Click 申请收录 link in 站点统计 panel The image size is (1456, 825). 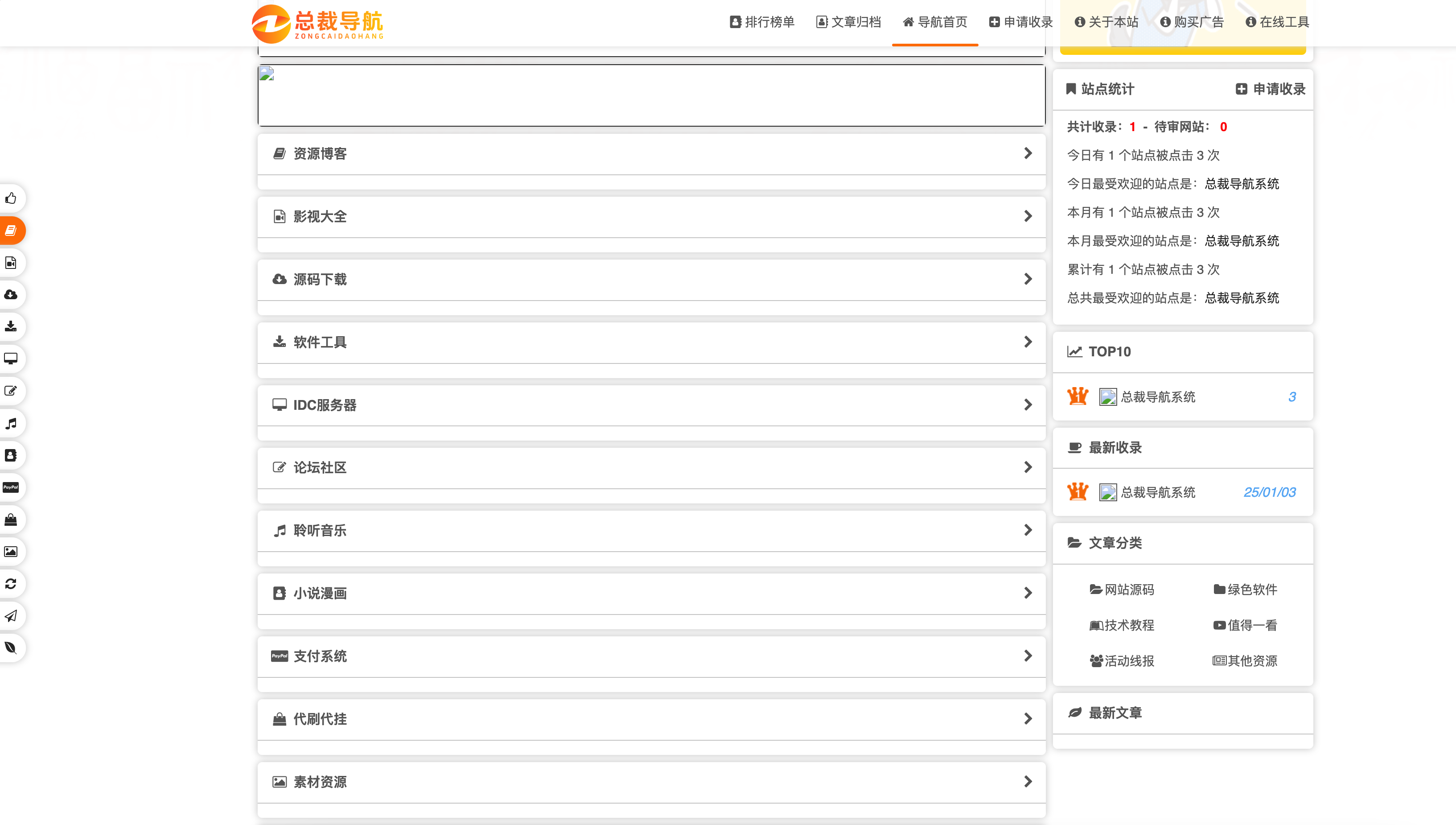coord(1271,89)
